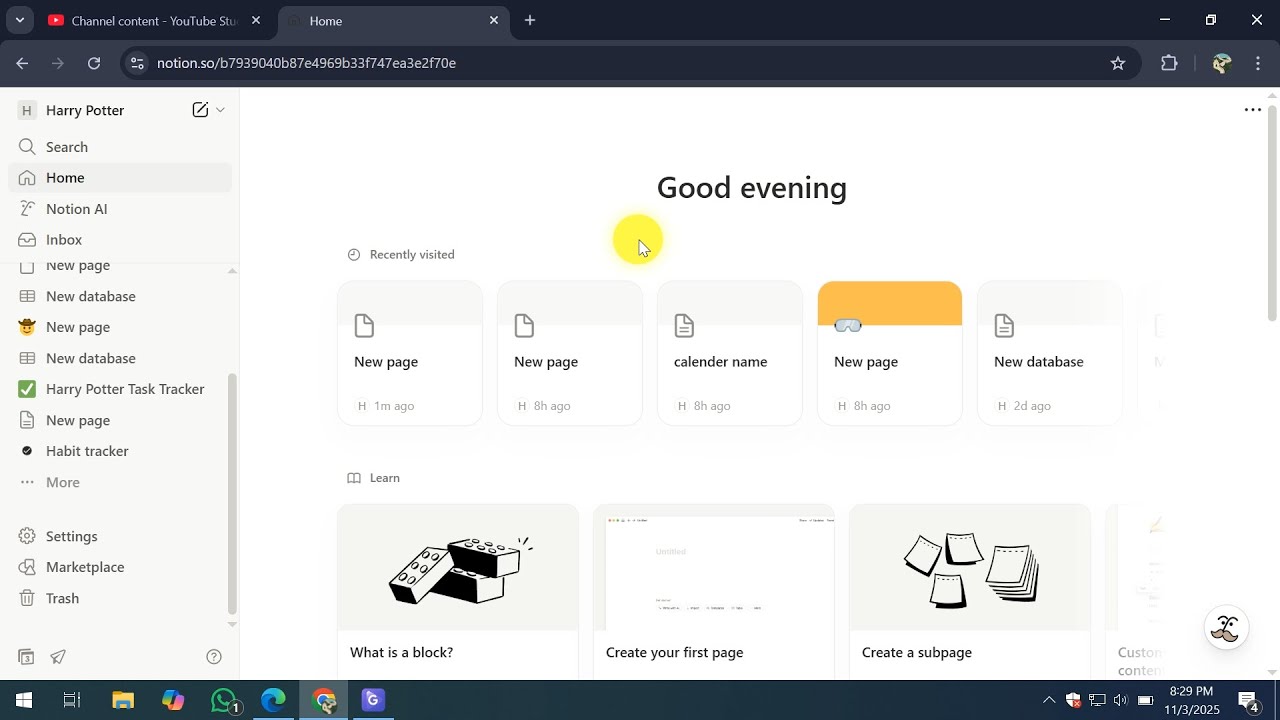Click the green checkmark Task Tracker icon
1280x720 pixels.
click(x=27, y=389)
